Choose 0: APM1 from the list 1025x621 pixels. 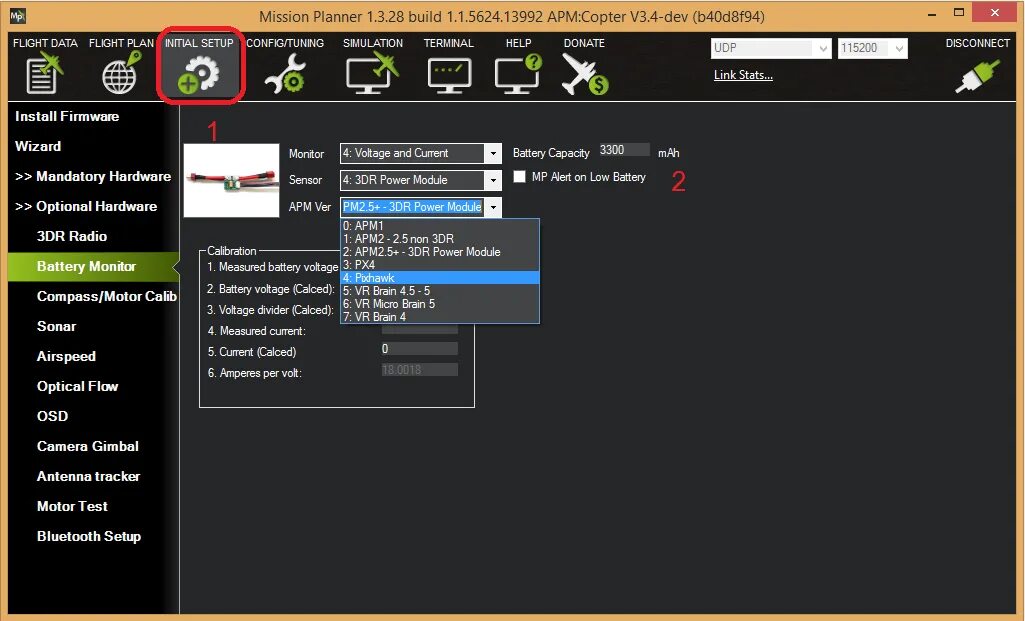[440, 226]
